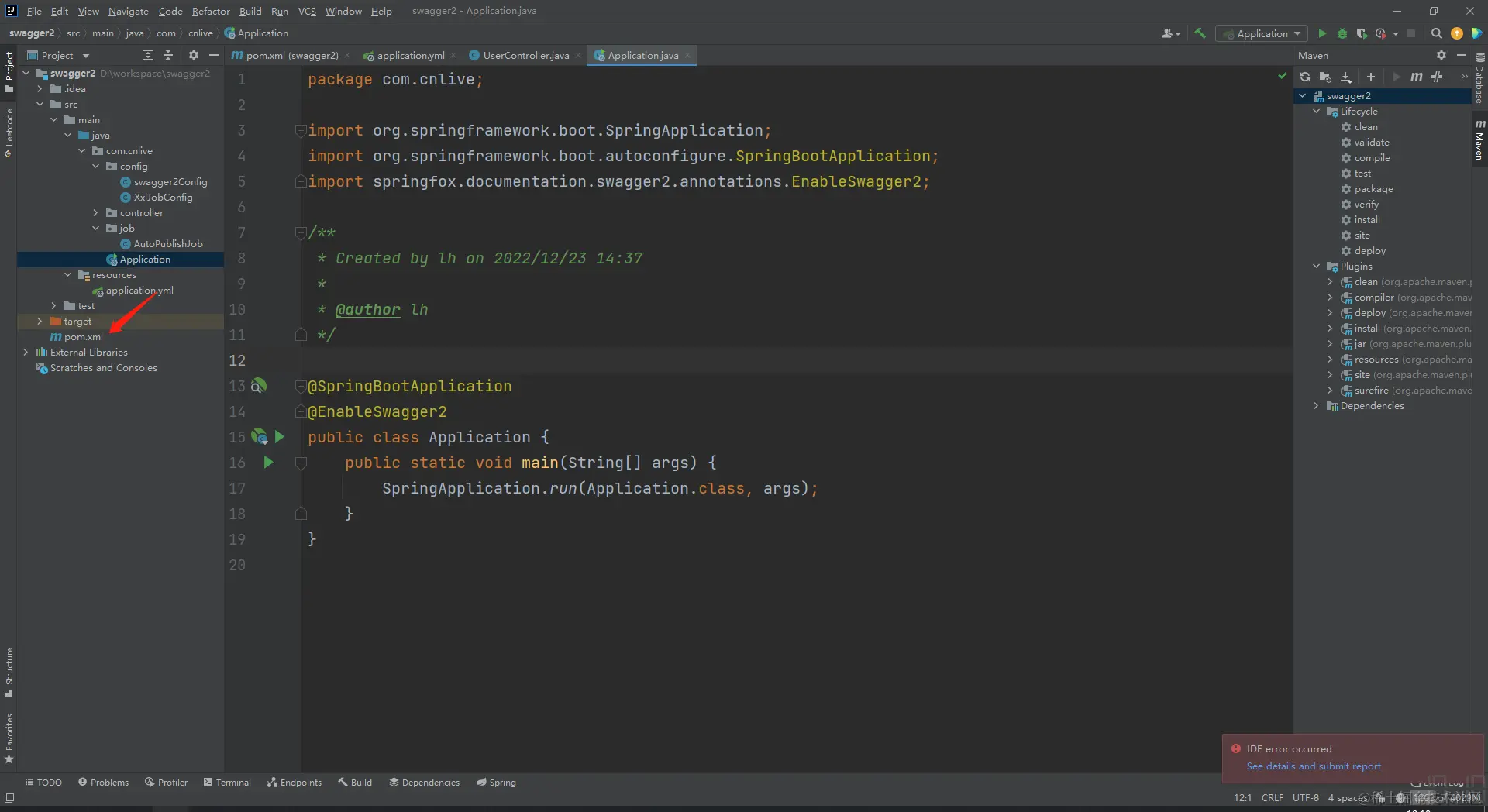
Task: Expand the .idea folder
Action: [x=40, y=89]
